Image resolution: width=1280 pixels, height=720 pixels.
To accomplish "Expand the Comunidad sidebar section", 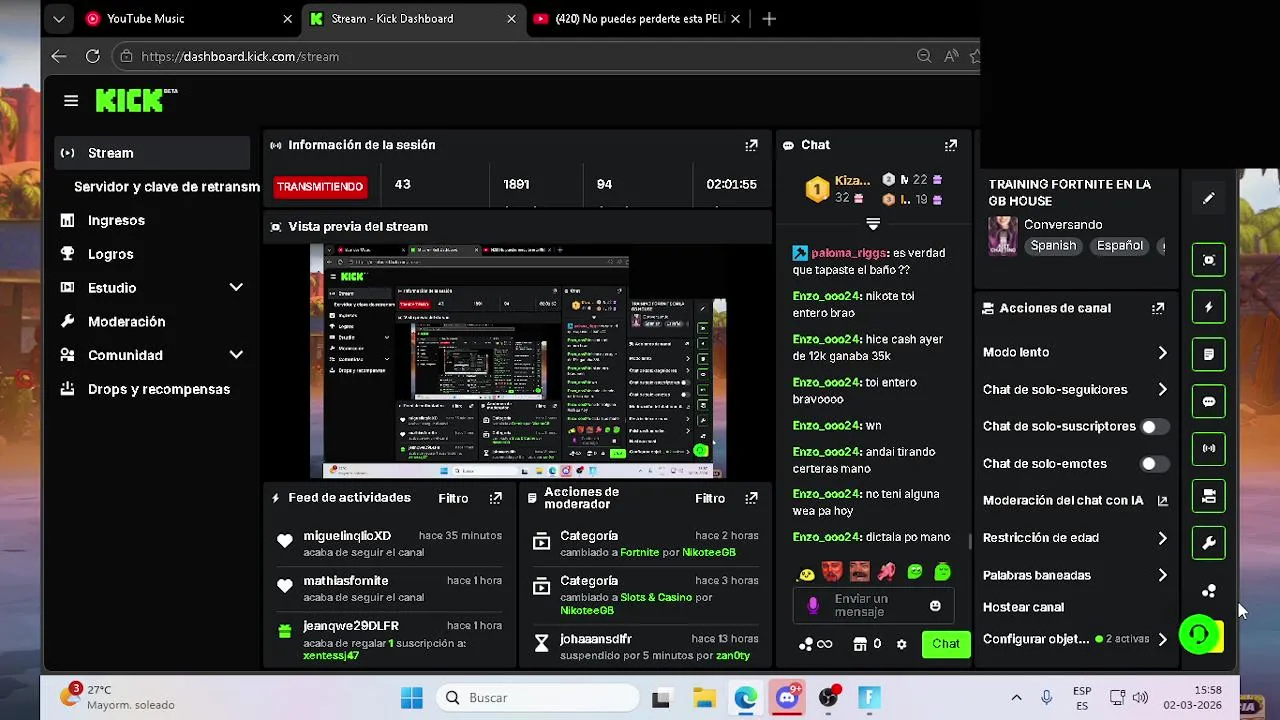I will (236, 355).
